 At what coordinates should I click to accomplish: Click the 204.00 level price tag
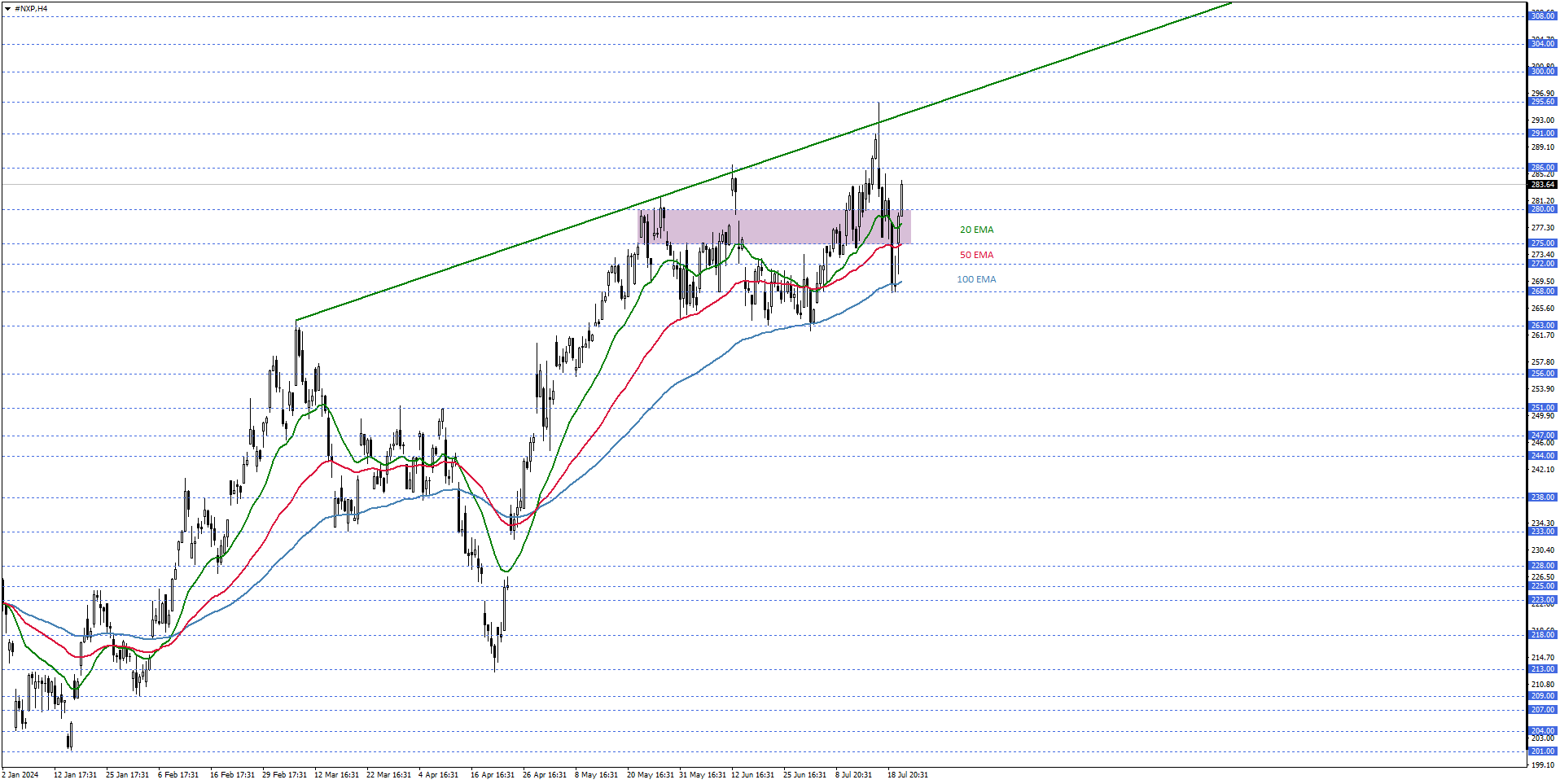click(1543, 731)
